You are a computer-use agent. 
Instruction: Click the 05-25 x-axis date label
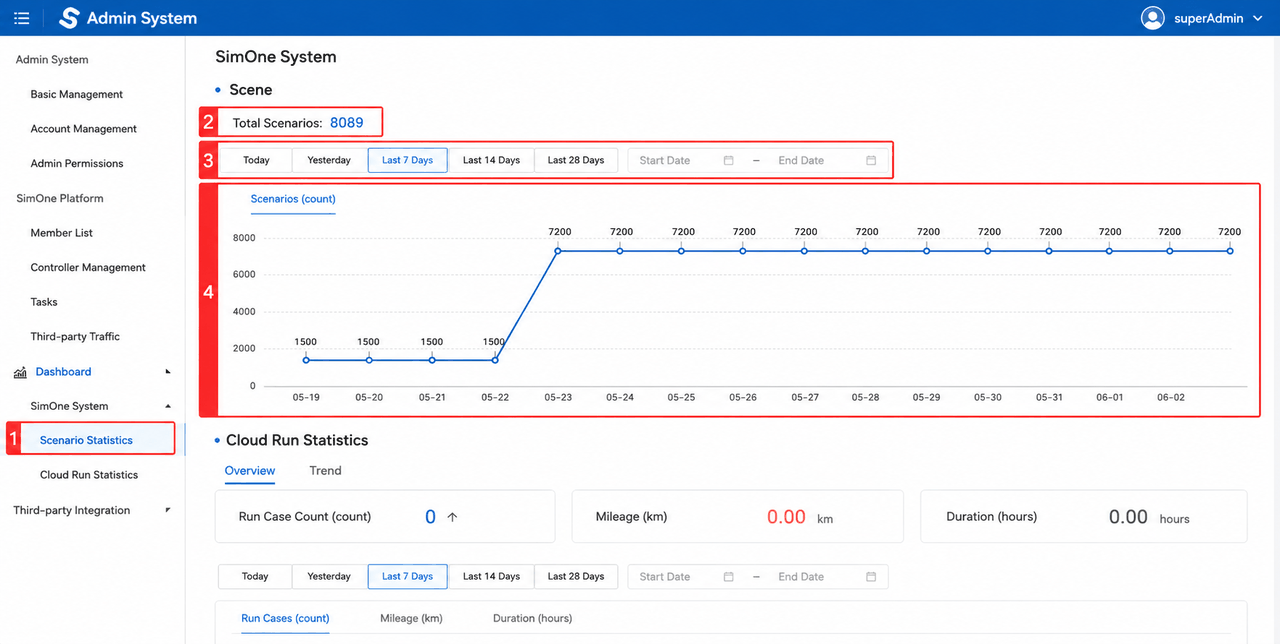click(681, 397)
